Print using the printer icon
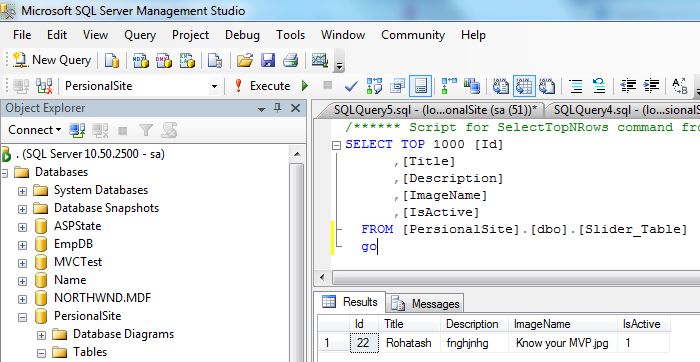The height and width of the screenshot is (362, 700). [291, 60]
